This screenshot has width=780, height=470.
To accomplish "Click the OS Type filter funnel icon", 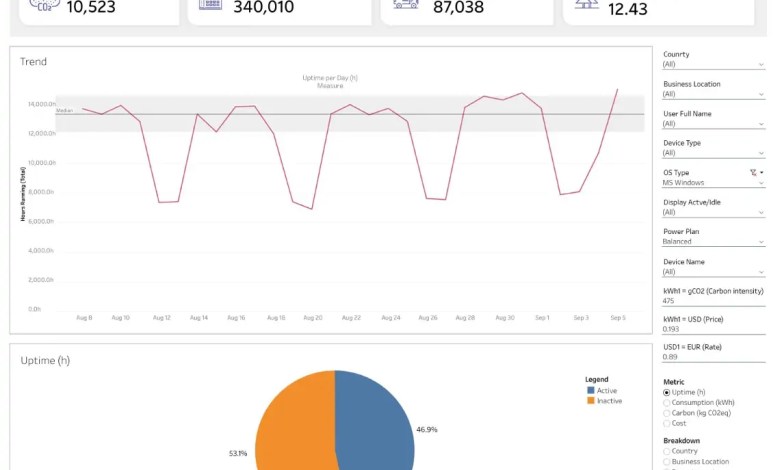I will pyautogui.click(x=753, y=173).
